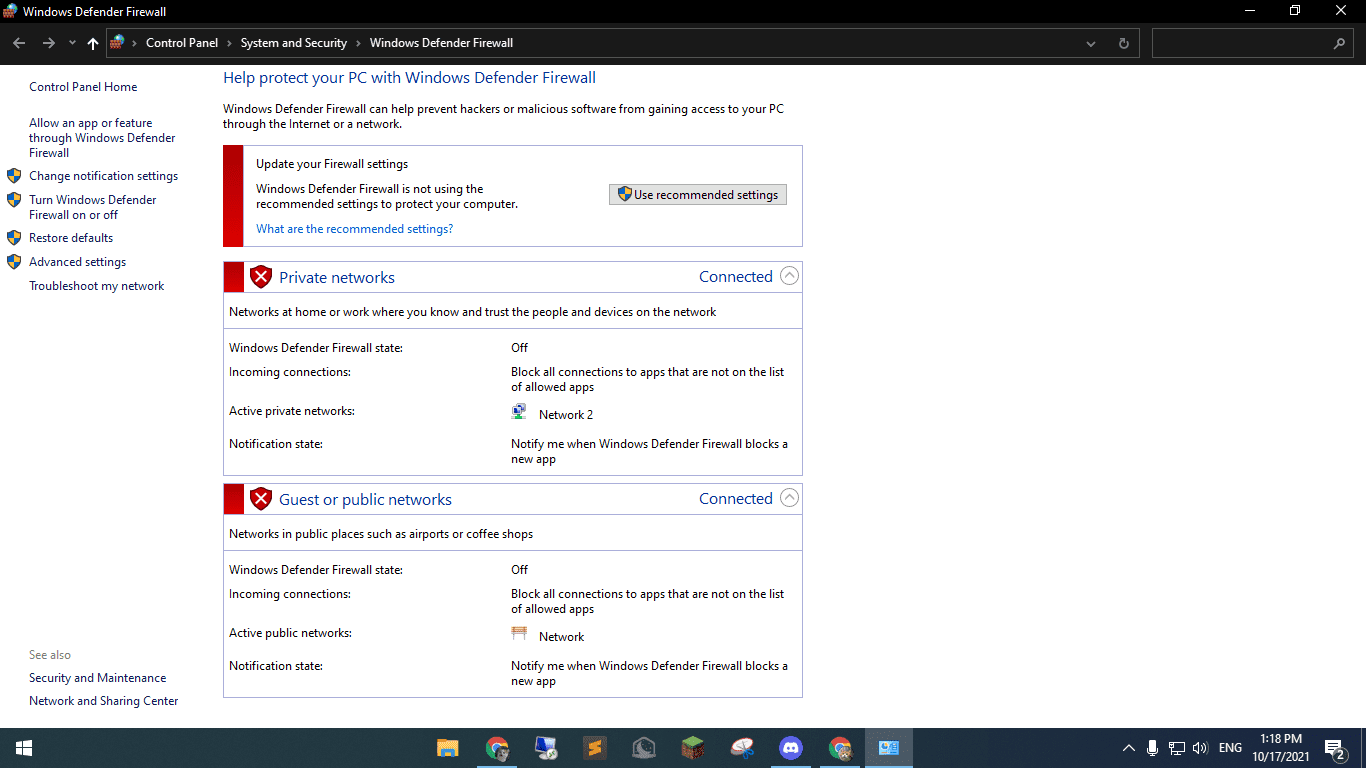
Task: Click Connected status for Guest or public networks
Action: click(x=736, y=499)
